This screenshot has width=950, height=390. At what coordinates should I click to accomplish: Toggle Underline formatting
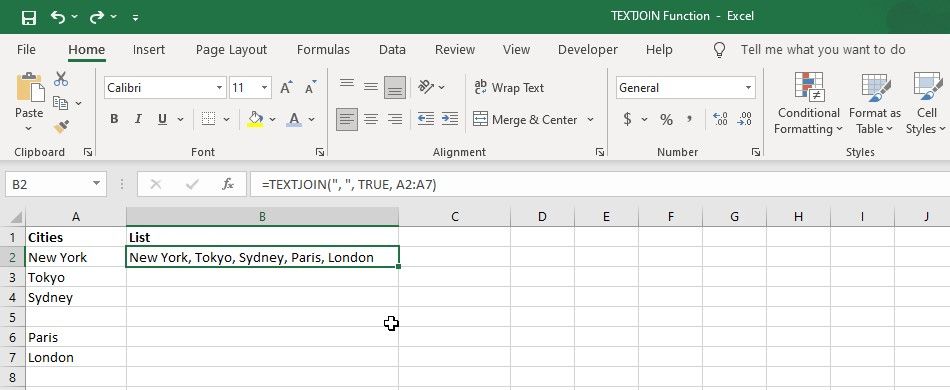[x=162, y=119]
